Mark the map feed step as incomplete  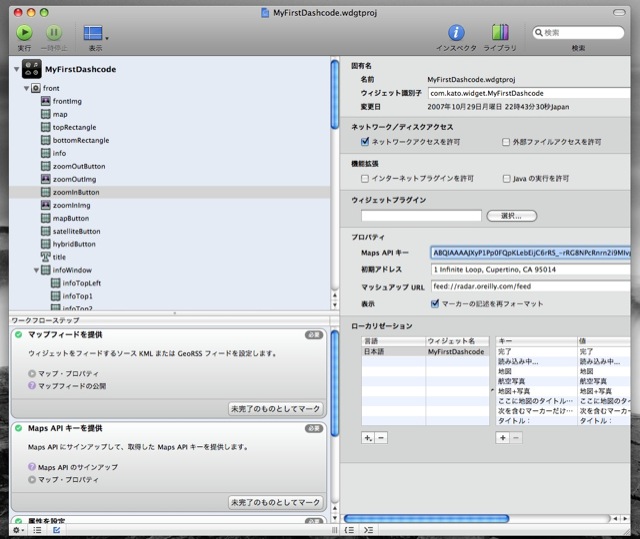click(x=276, y=408)
